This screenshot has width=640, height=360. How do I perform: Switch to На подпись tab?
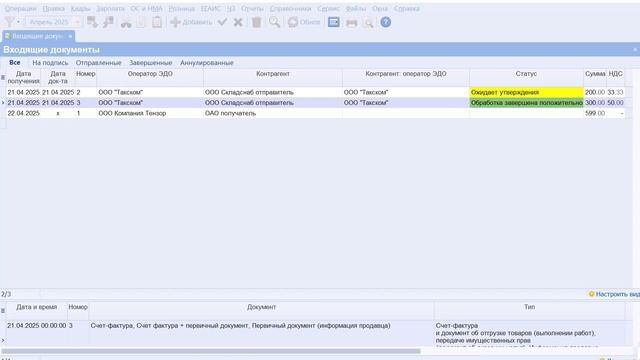point(50,63)
